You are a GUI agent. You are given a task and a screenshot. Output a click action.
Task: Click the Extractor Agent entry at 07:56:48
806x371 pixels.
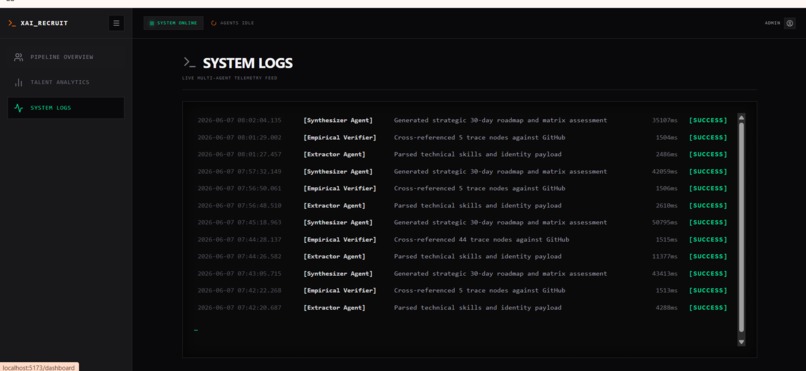click(x=334, y=206)
